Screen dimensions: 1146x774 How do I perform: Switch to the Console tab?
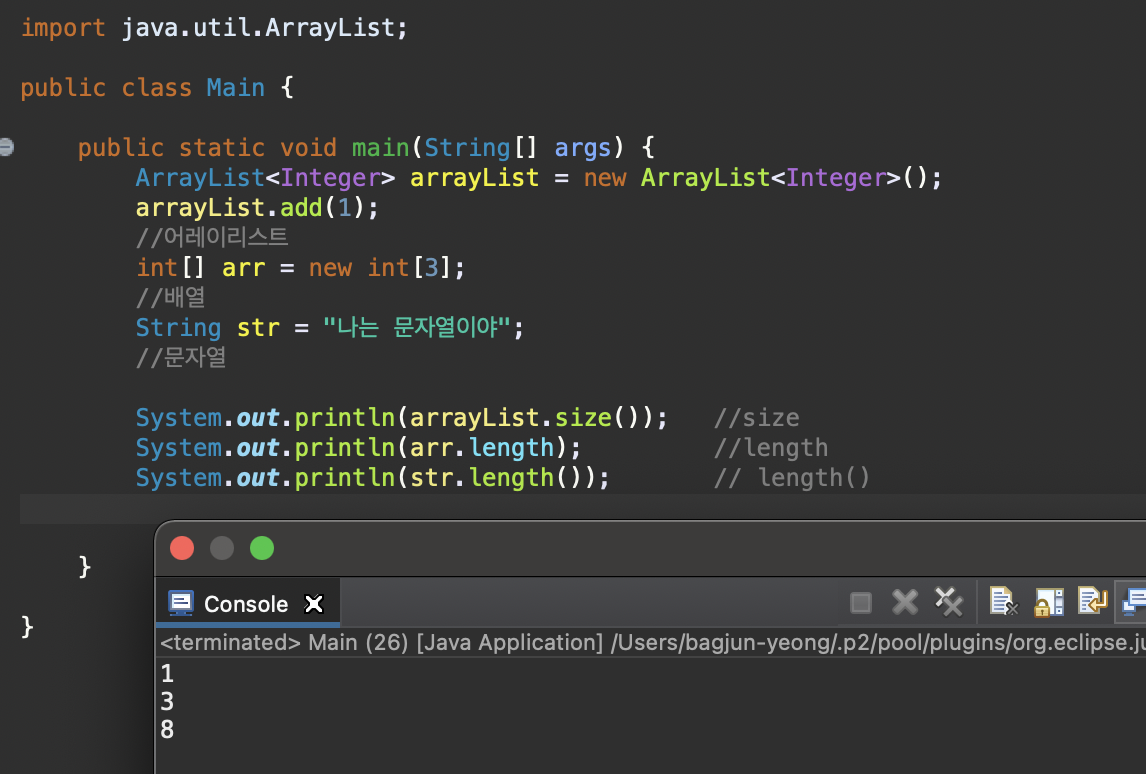pyautogui.click(x=247, y=604)
